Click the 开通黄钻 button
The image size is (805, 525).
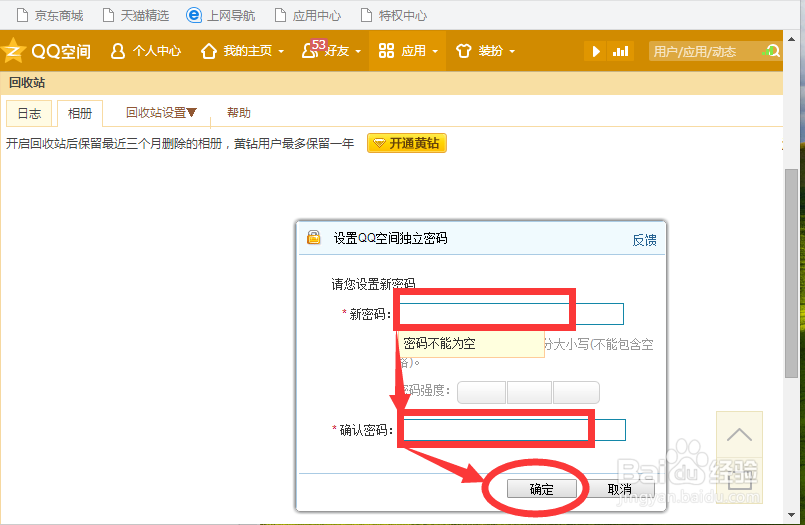pos(407,143)
